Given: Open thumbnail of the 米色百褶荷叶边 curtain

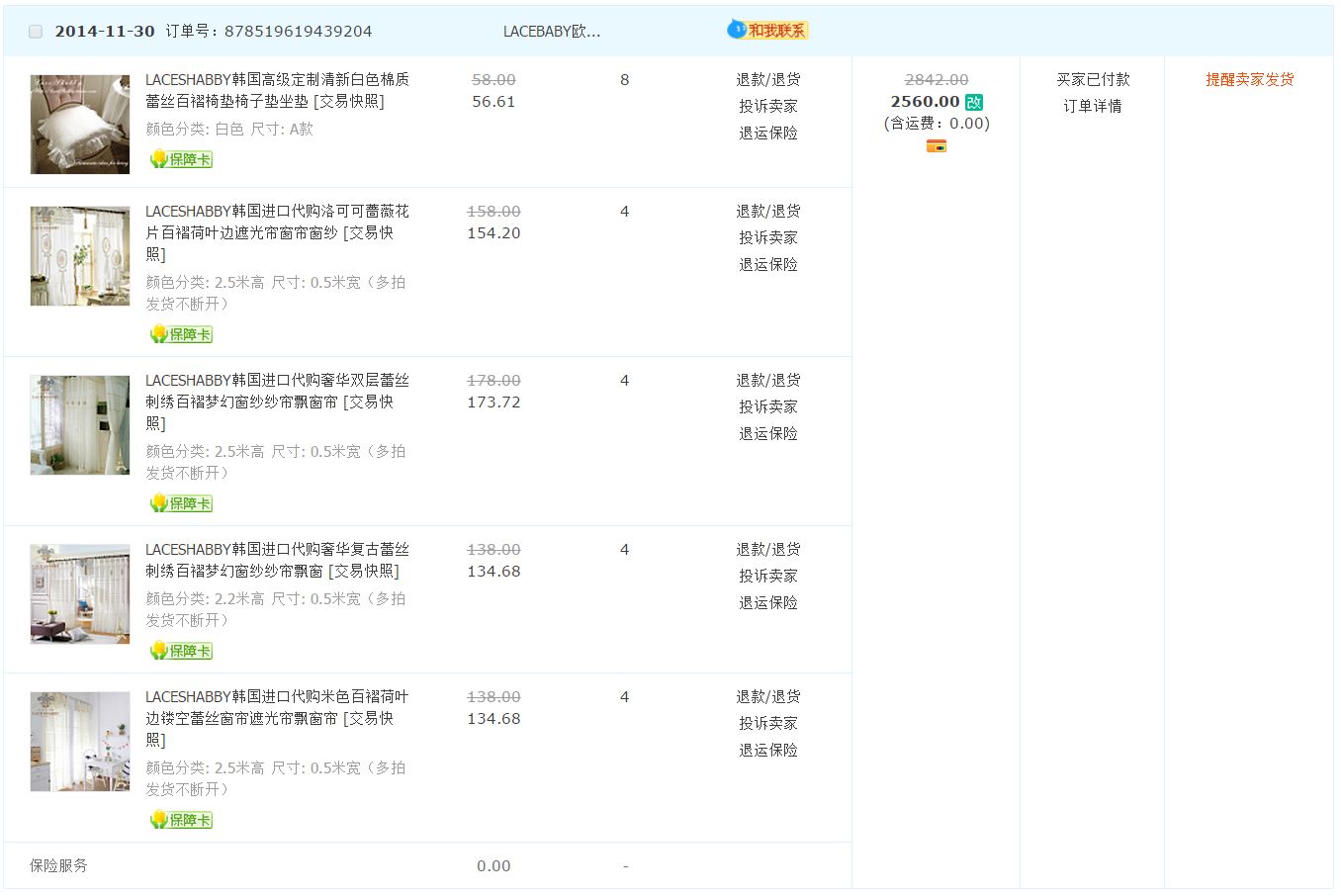Looking at the screenshot, I should (80, 742).
